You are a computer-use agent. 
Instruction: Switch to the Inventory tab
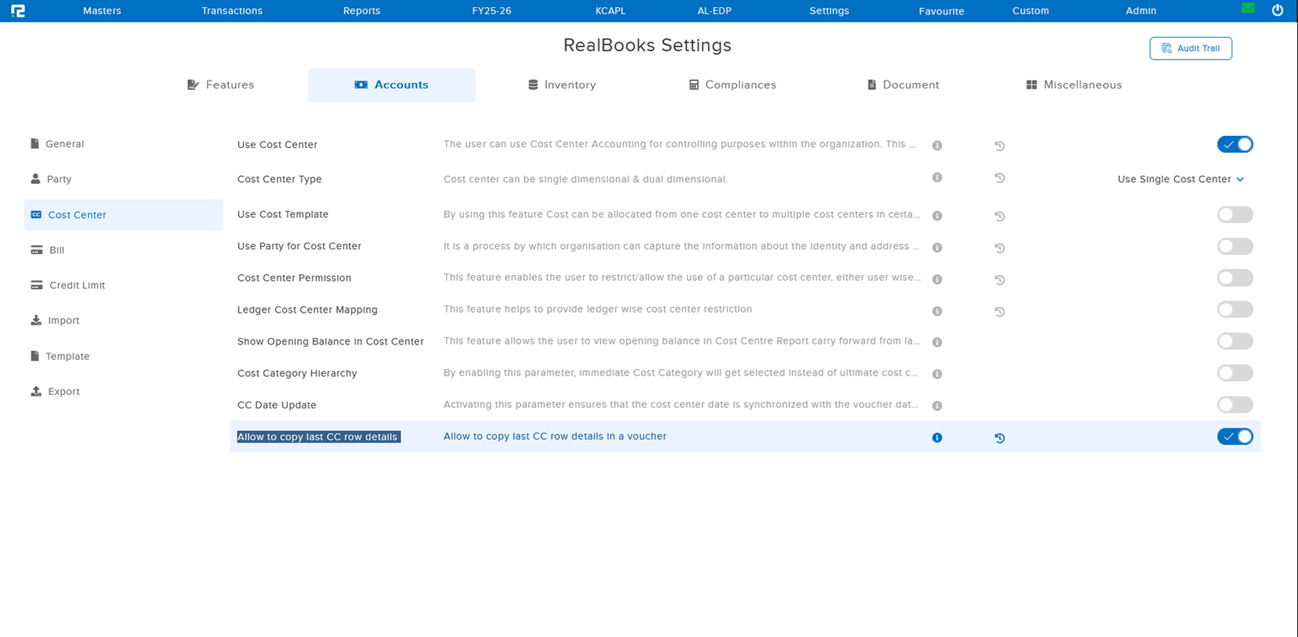click(562, 85)
